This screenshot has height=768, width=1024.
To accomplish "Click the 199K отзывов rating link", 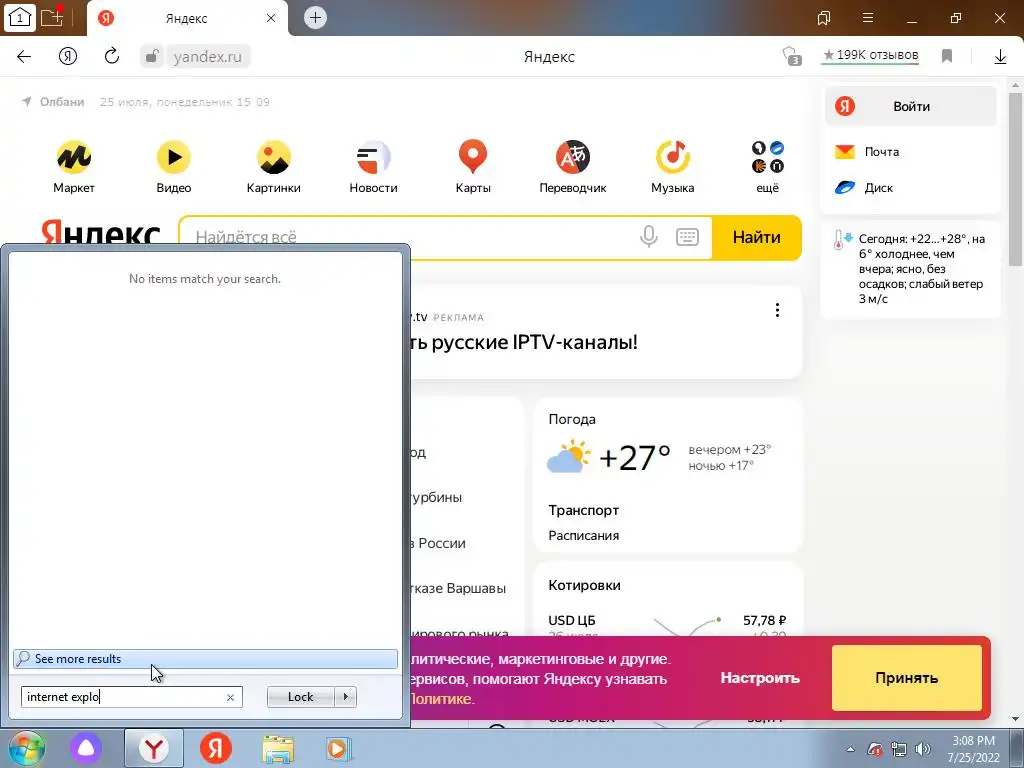I will click(x=870, y=56).
